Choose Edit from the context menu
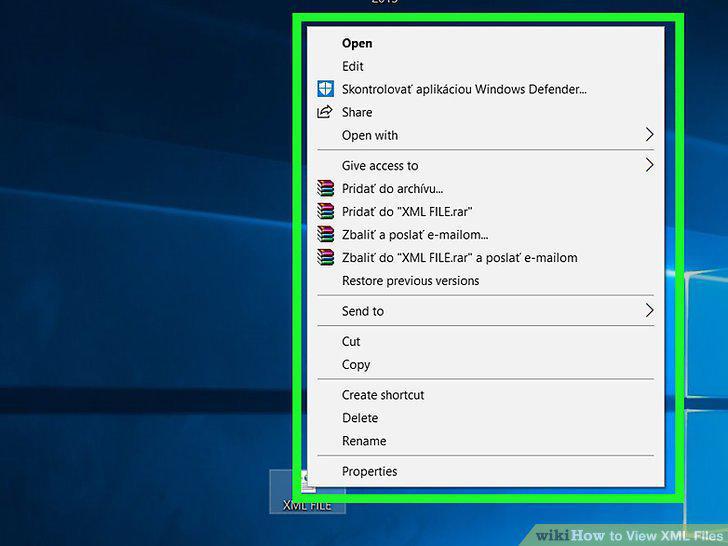Image resolution: width=728 pixels, height=546 pixels. coord(352,66)
